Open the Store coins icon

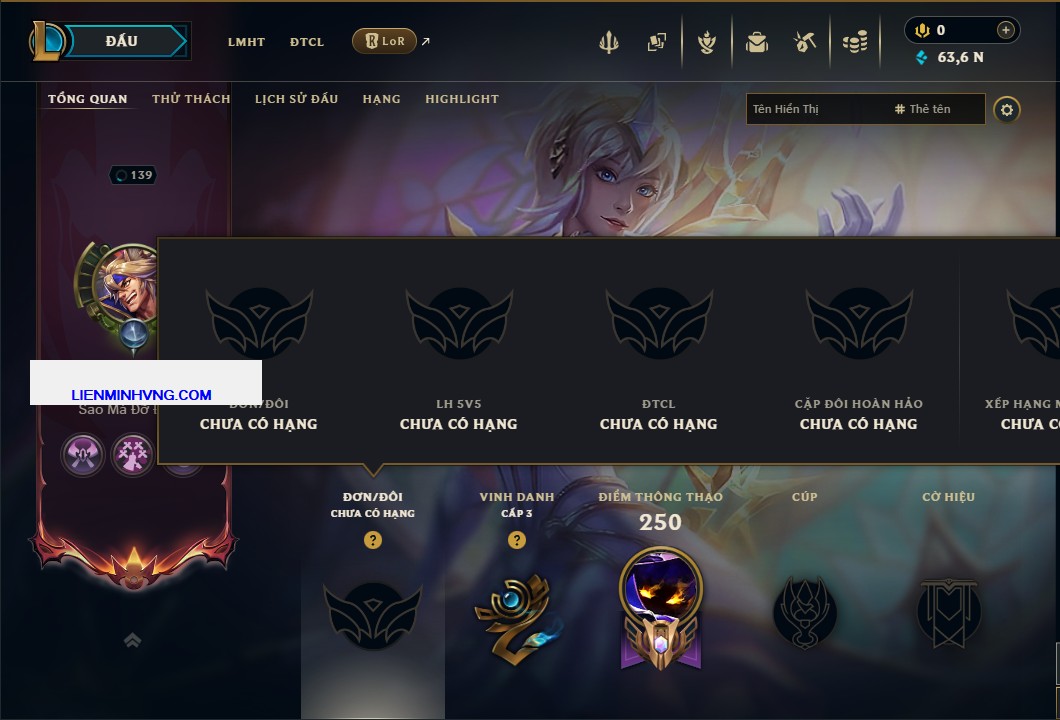(855, 42)
